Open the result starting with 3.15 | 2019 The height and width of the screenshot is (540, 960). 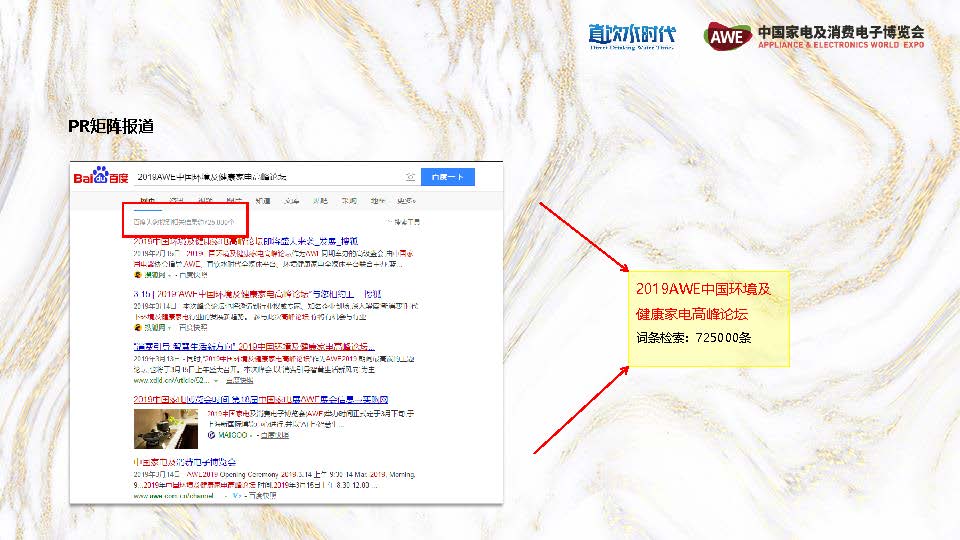[x=257, y=294]
